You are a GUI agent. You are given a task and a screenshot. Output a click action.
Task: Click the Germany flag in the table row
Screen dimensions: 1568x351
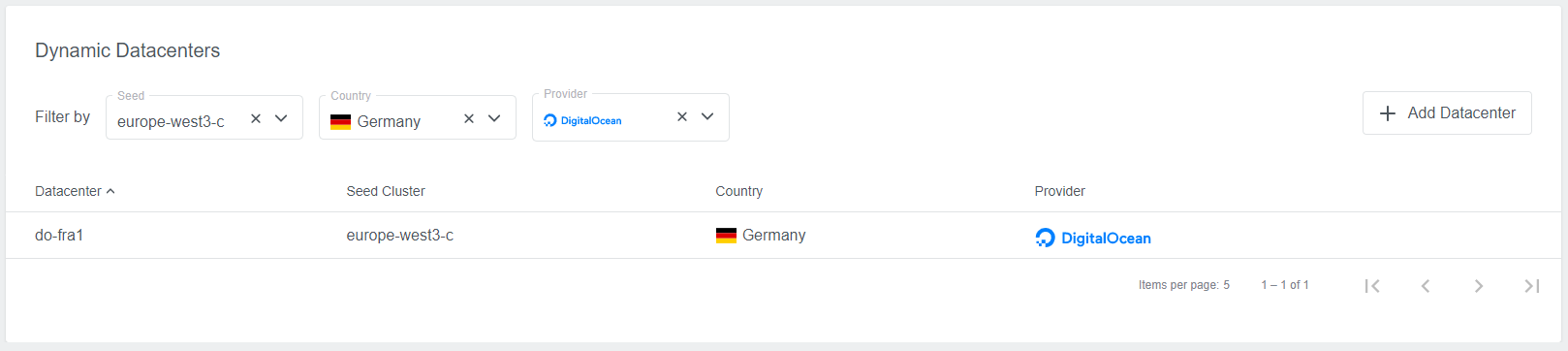coord(726,236)
